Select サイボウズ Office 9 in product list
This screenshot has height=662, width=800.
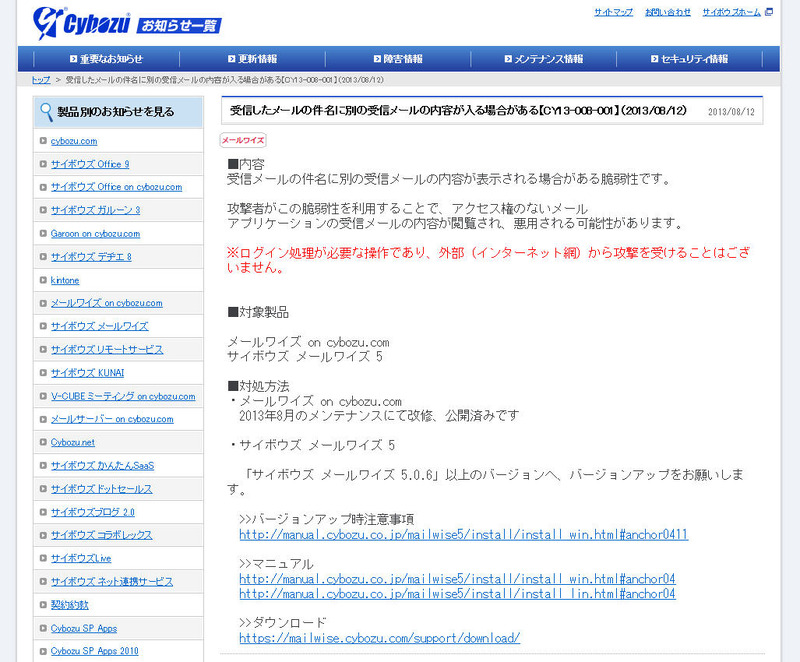click(90, 164)
